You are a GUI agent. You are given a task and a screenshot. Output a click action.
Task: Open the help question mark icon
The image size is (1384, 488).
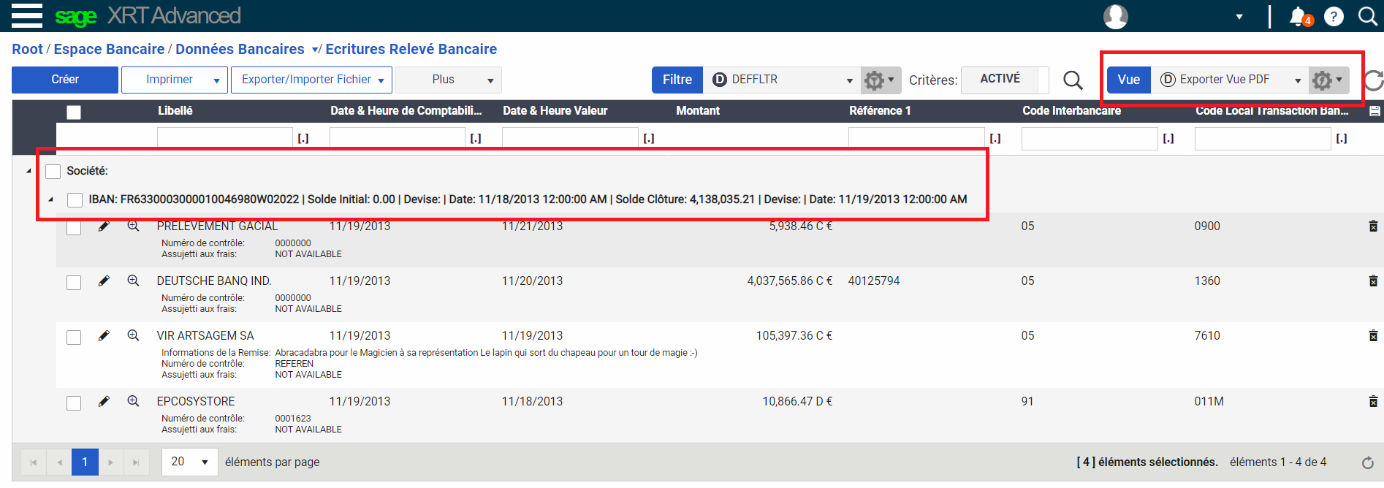[x=1333, y=16]
